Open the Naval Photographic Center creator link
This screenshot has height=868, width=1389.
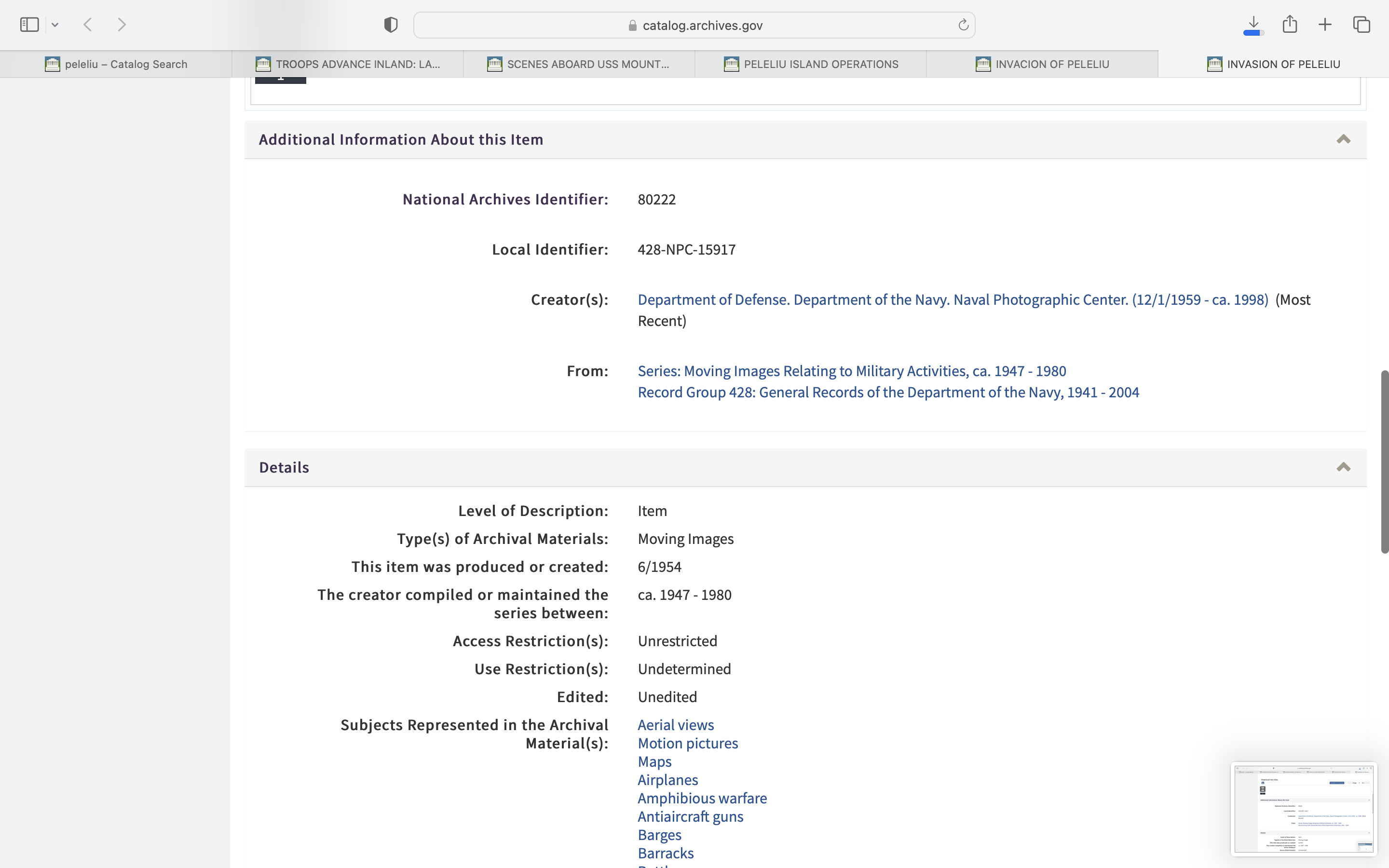coord(953,299)
